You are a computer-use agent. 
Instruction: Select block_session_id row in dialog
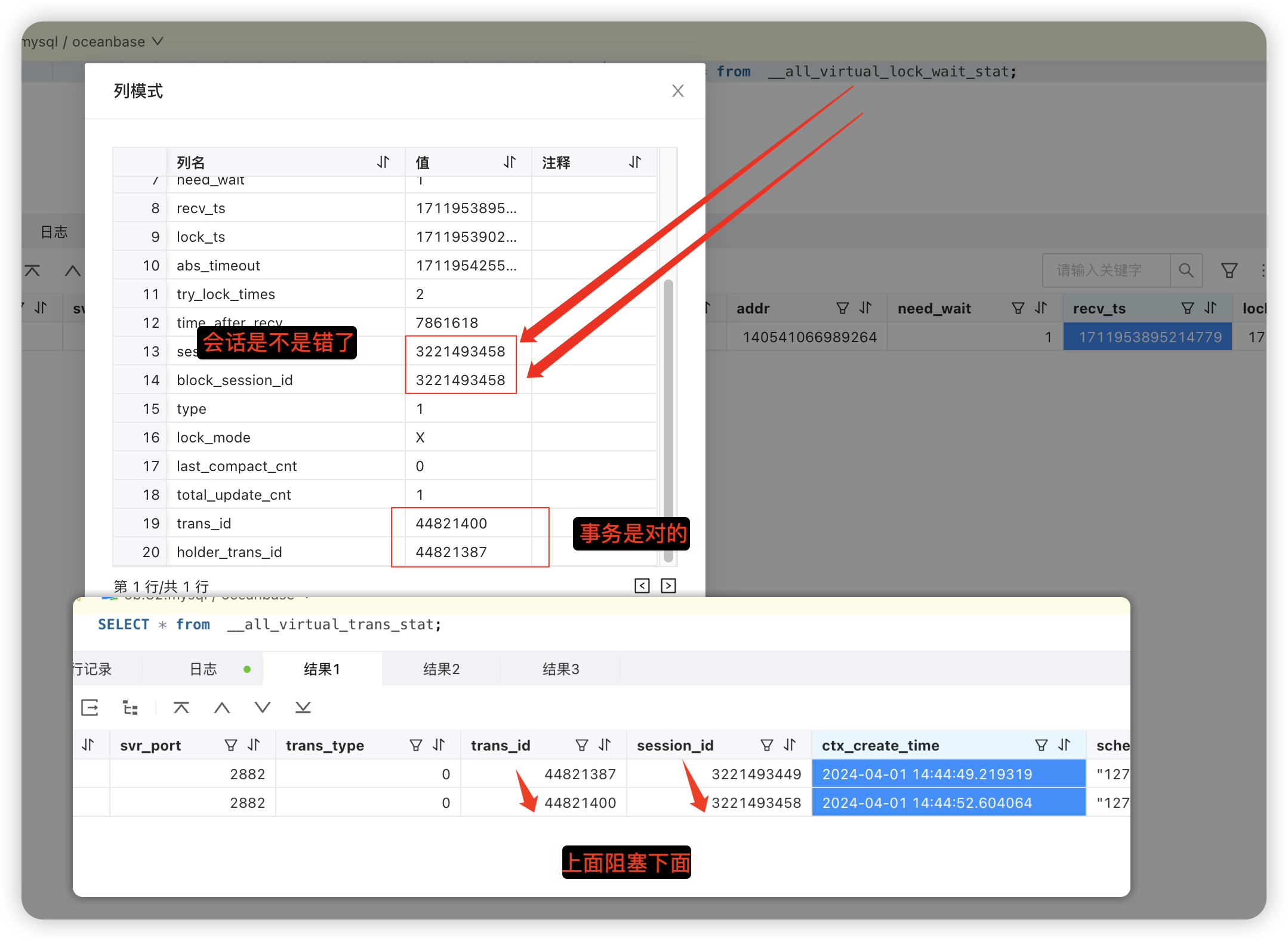[x=385, y=380]
